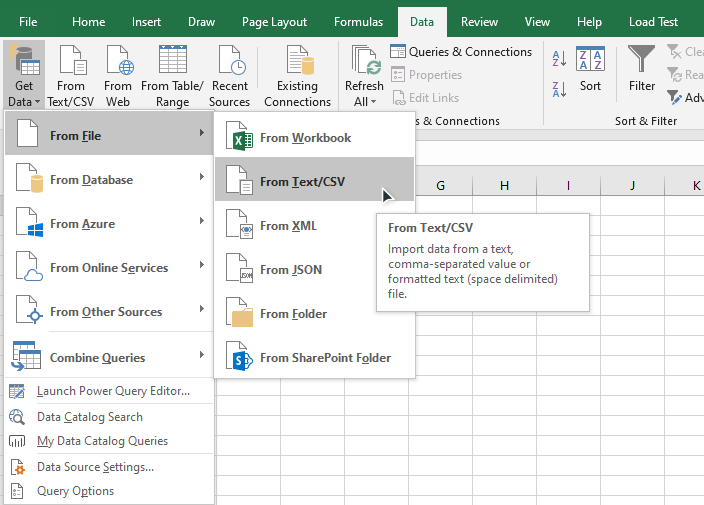Viewport: 704px width, 505px height.
Task: Select From XML in submenu
Action: click(x=314, y=223)
